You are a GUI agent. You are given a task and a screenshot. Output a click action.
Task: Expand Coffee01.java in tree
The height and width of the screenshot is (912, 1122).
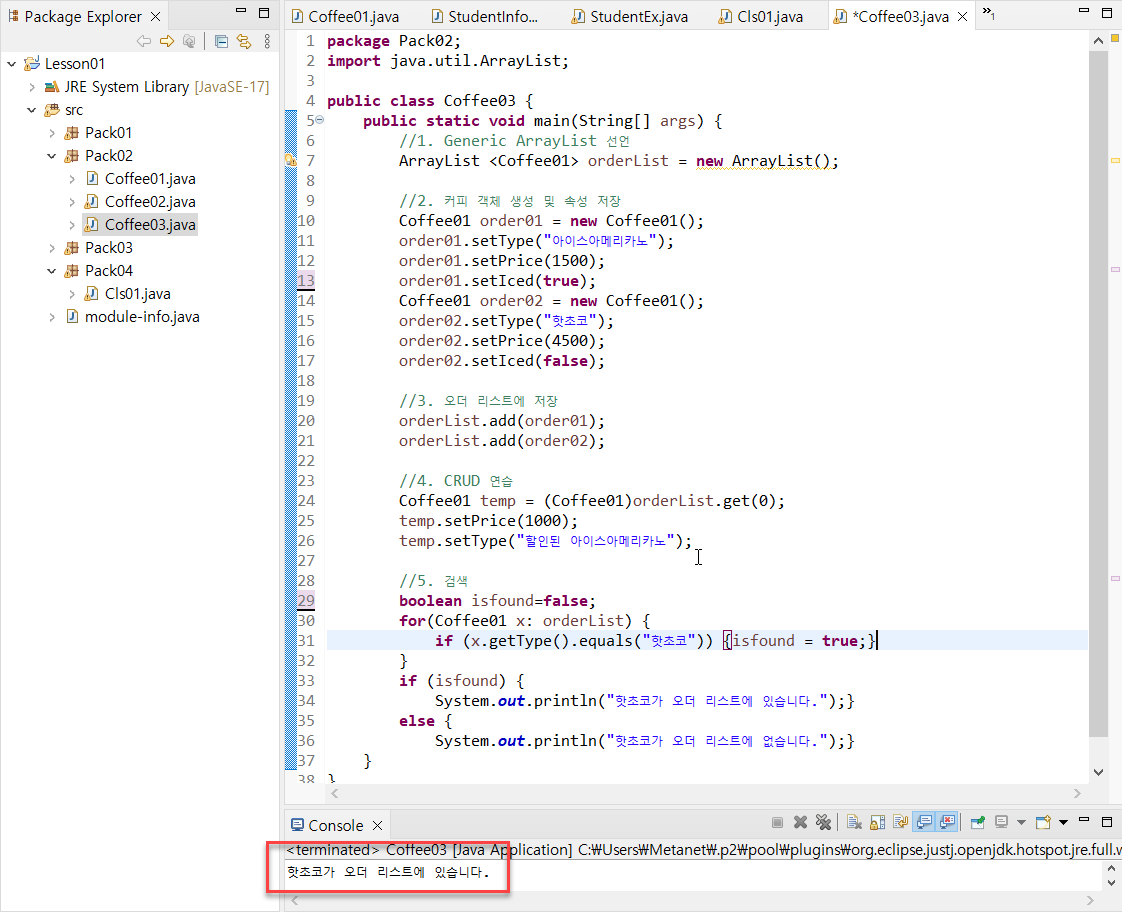click(x=72, y=178)
